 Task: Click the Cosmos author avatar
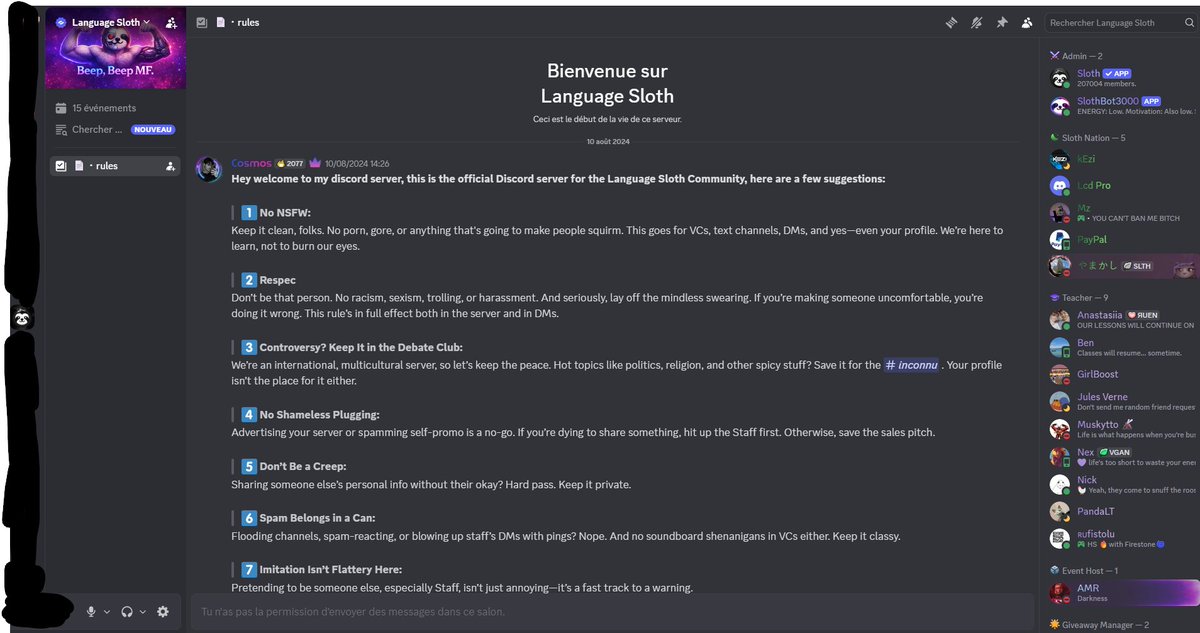point(208,168)
